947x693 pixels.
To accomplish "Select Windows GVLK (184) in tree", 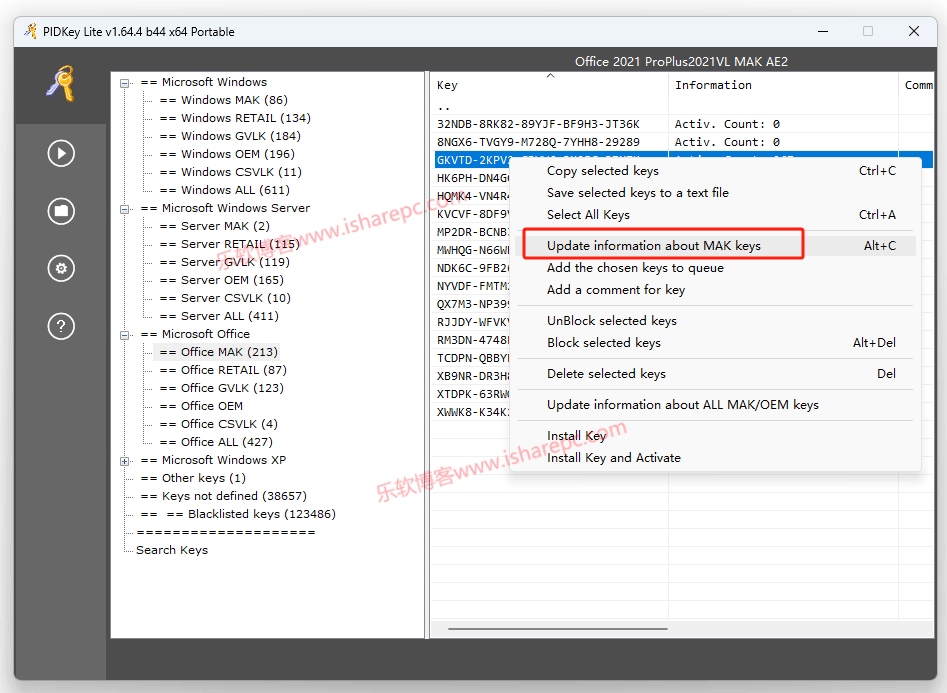I will coord(230,137).
